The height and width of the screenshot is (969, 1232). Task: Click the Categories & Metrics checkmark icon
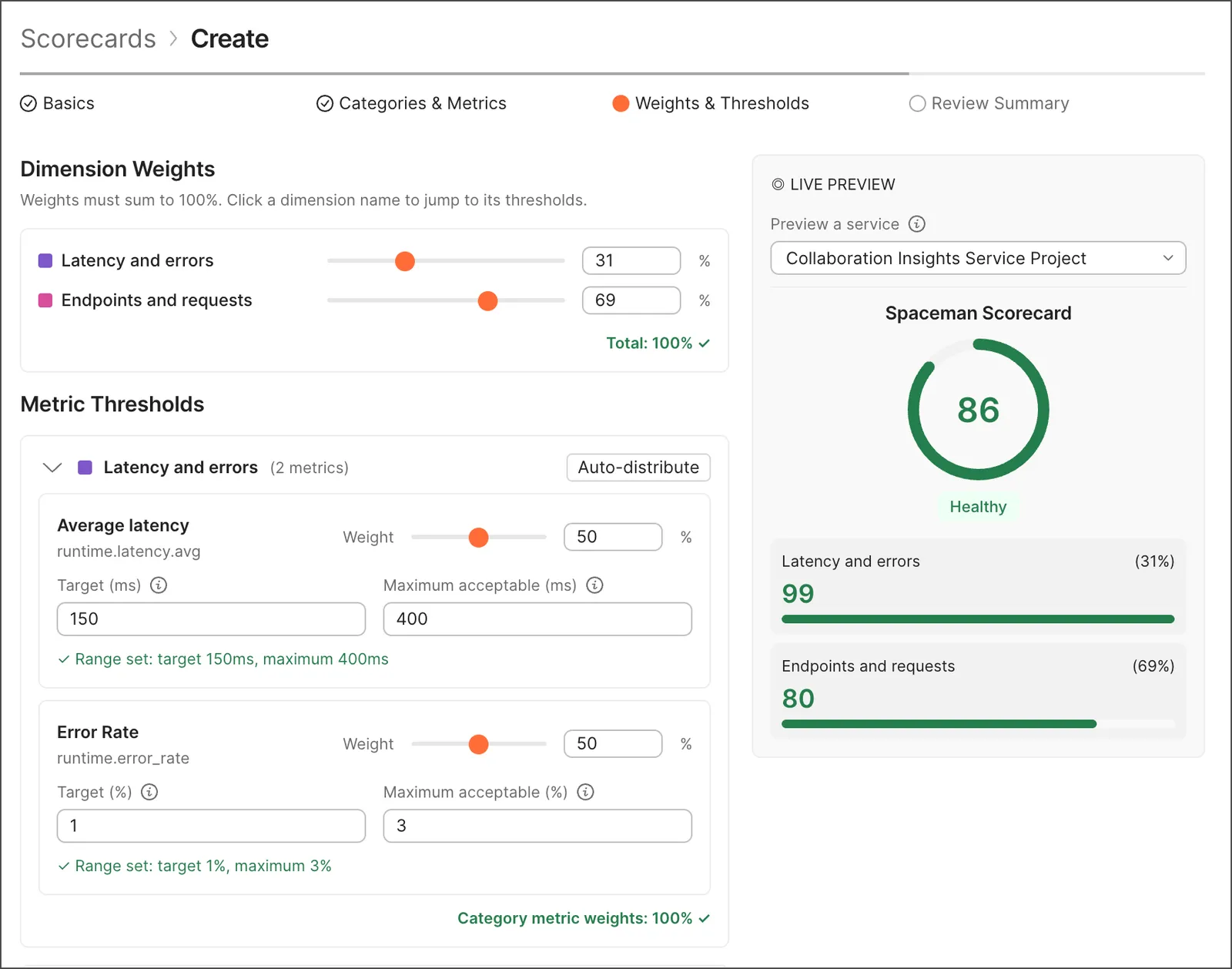tap(325, 103)
